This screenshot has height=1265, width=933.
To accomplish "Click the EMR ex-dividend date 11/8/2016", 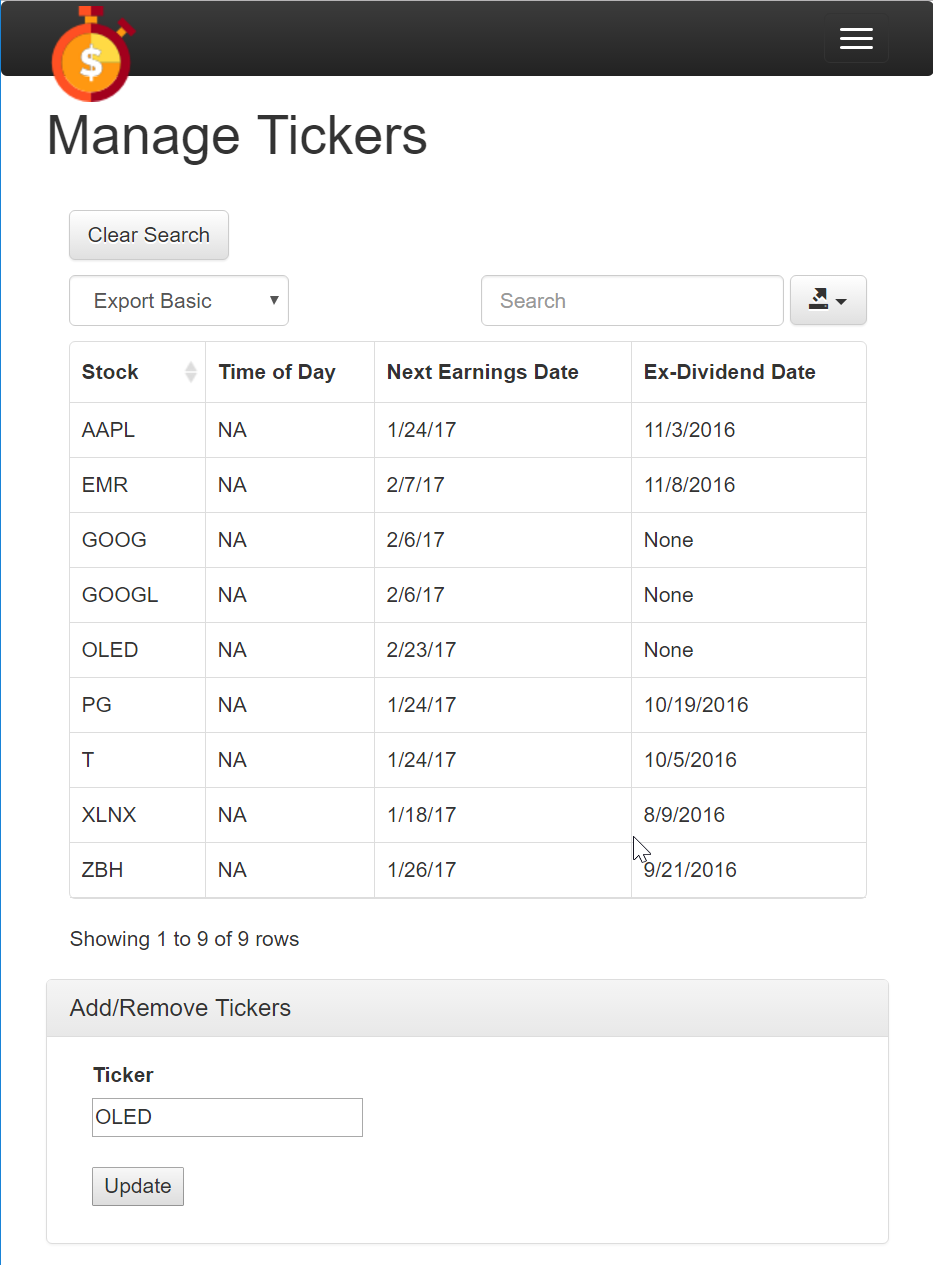I will click(x=690, y=485).
